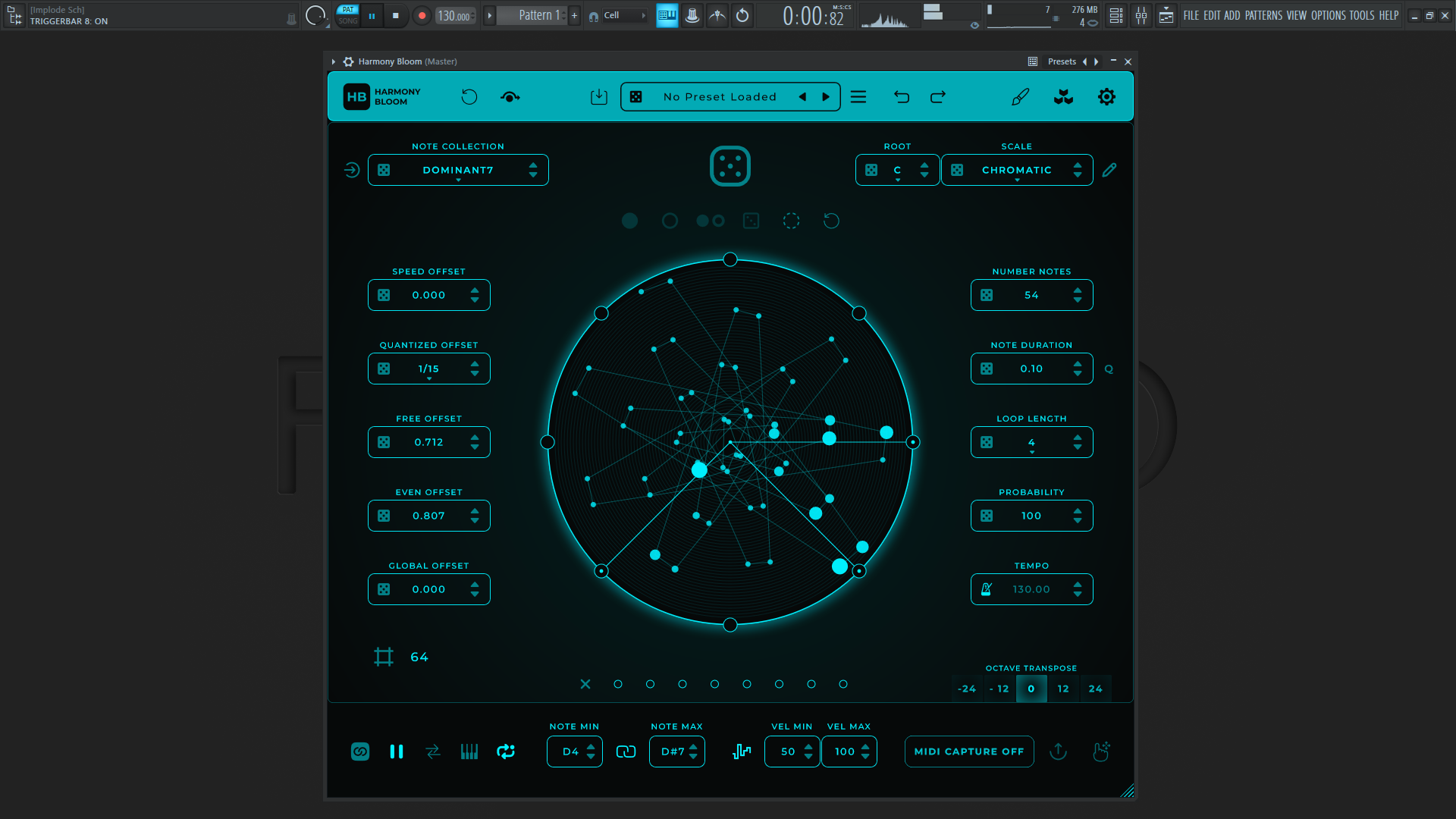The height and width of the screenshot is (819, 1456).
Task: Click the lotus bloom icon in header
Action: pyautogui.click(x=1063, y=97)
